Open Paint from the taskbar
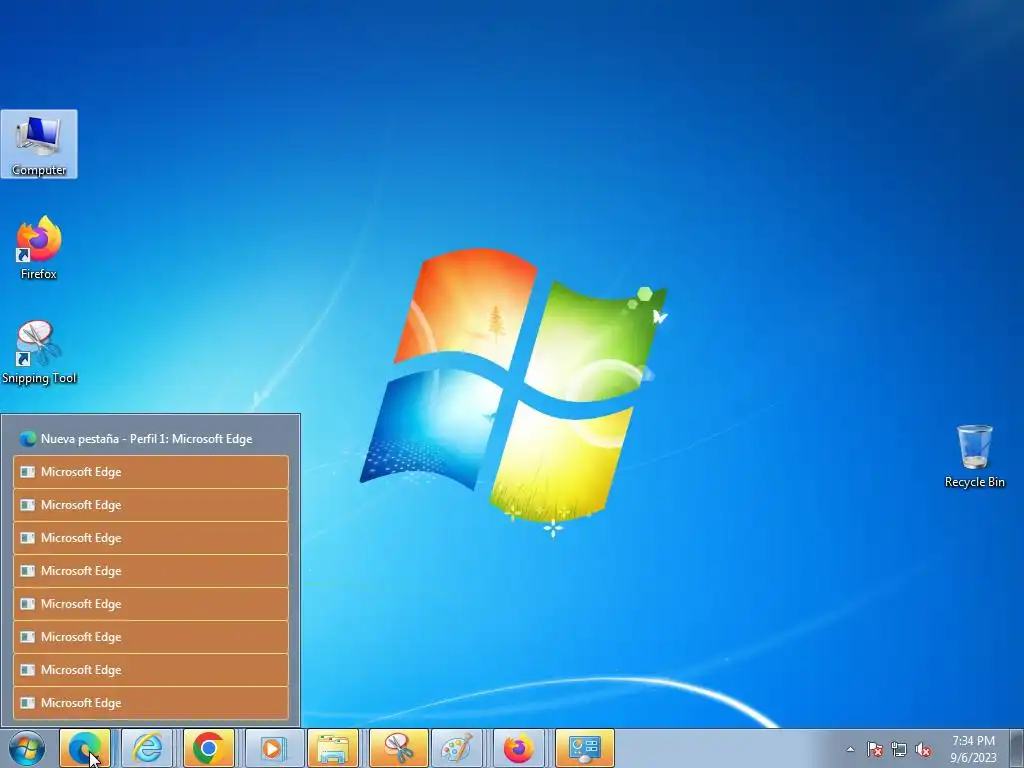This screenshot has height=768, width=1024. point(457,748)
